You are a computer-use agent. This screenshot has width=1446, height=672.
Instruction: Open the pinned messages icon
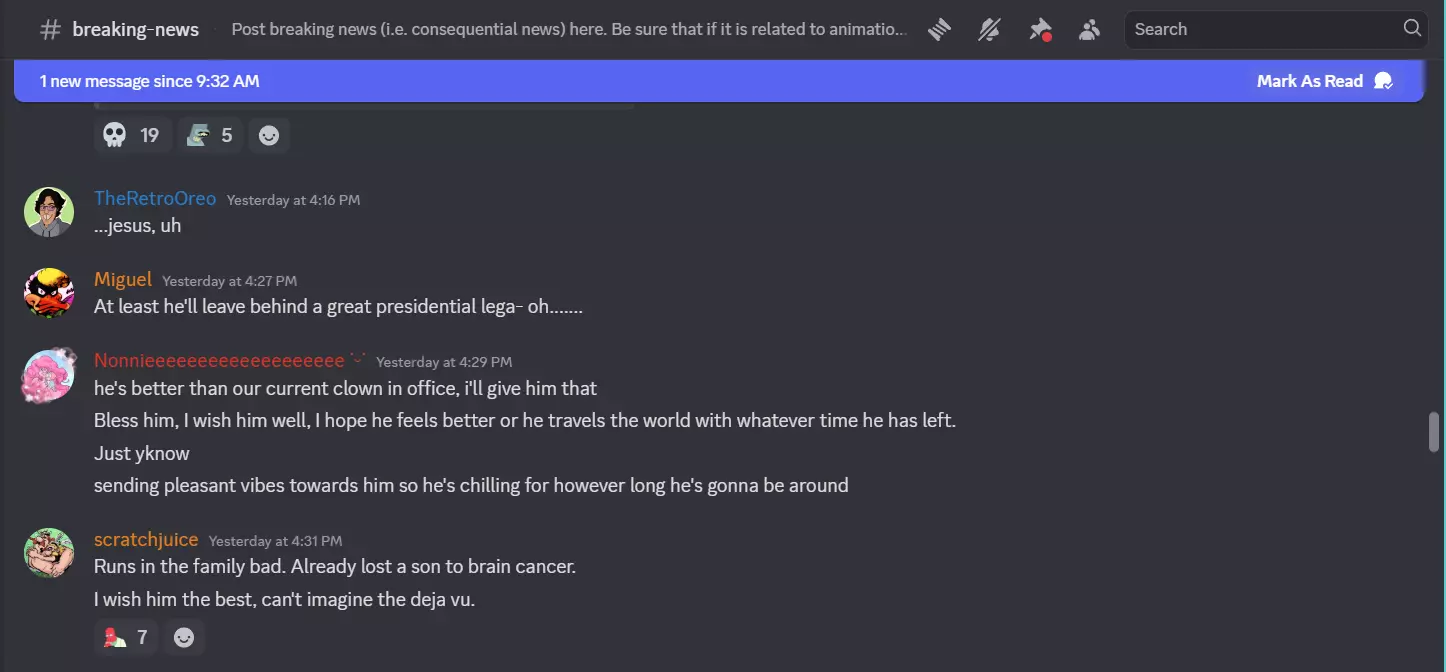[1040, 30]
